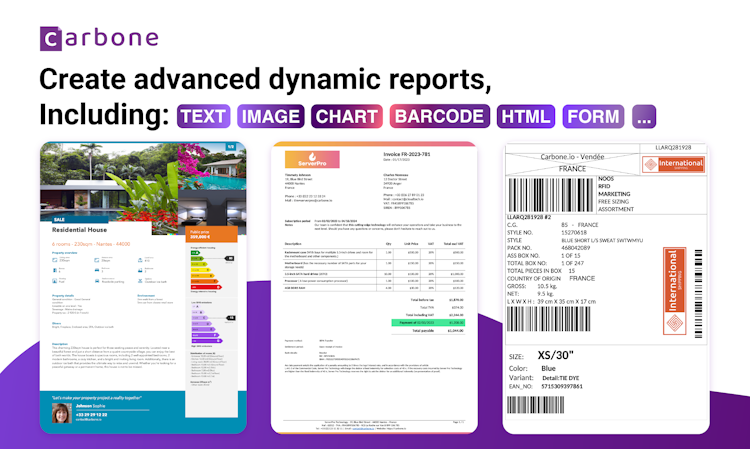Click net weight "9.5 kg."
The image size is (750, 449).
(x=545, y=294)
